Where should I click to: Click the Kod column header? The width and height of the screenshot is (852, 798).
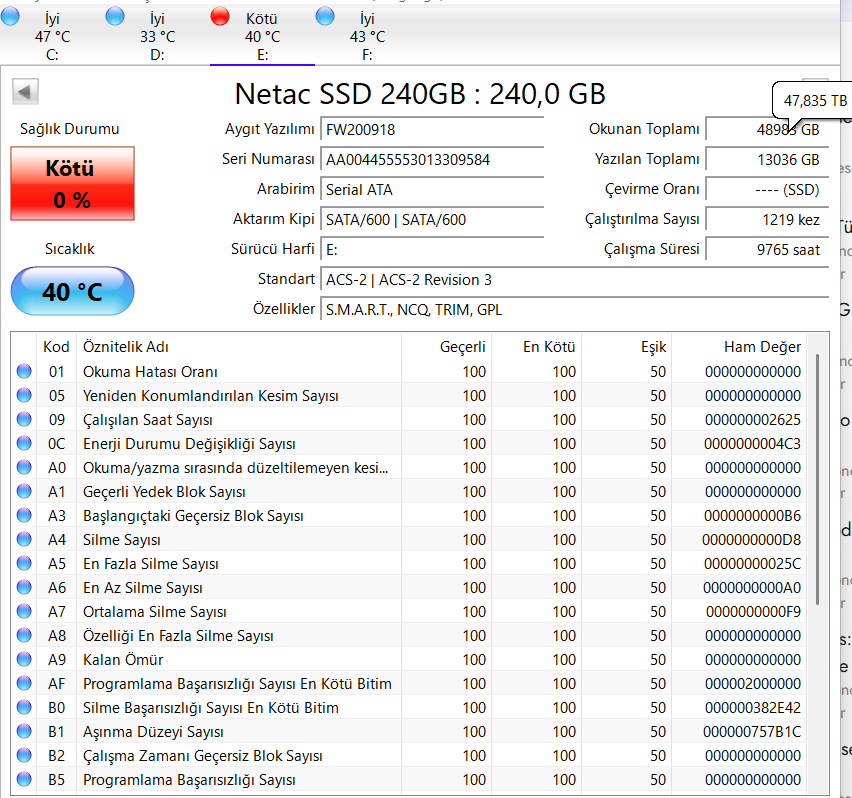coord(57,347)
